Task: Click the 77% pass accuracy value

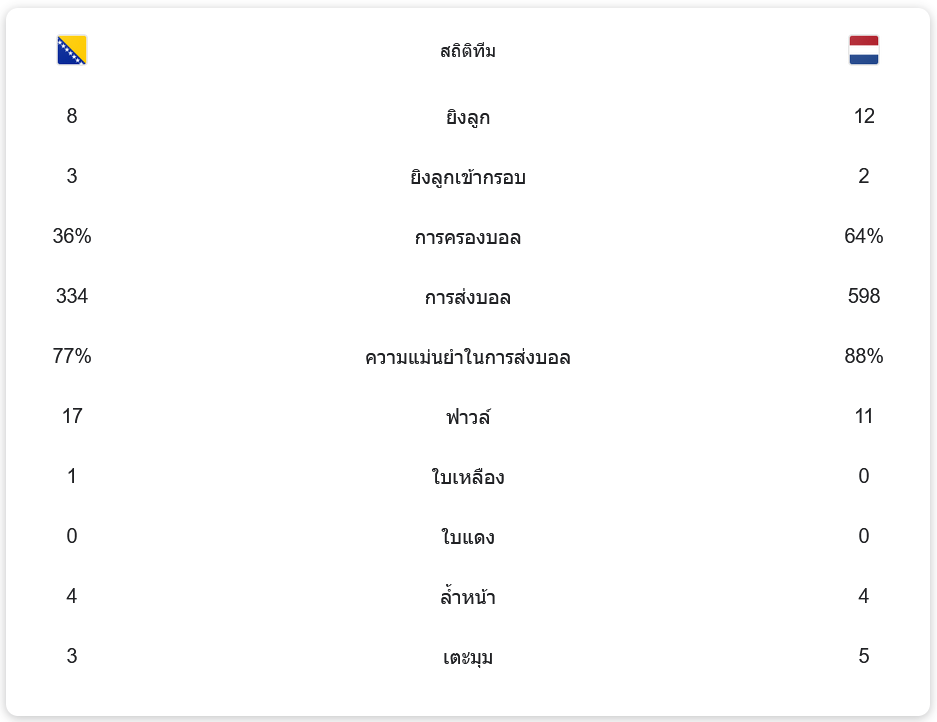Action: 72,356
